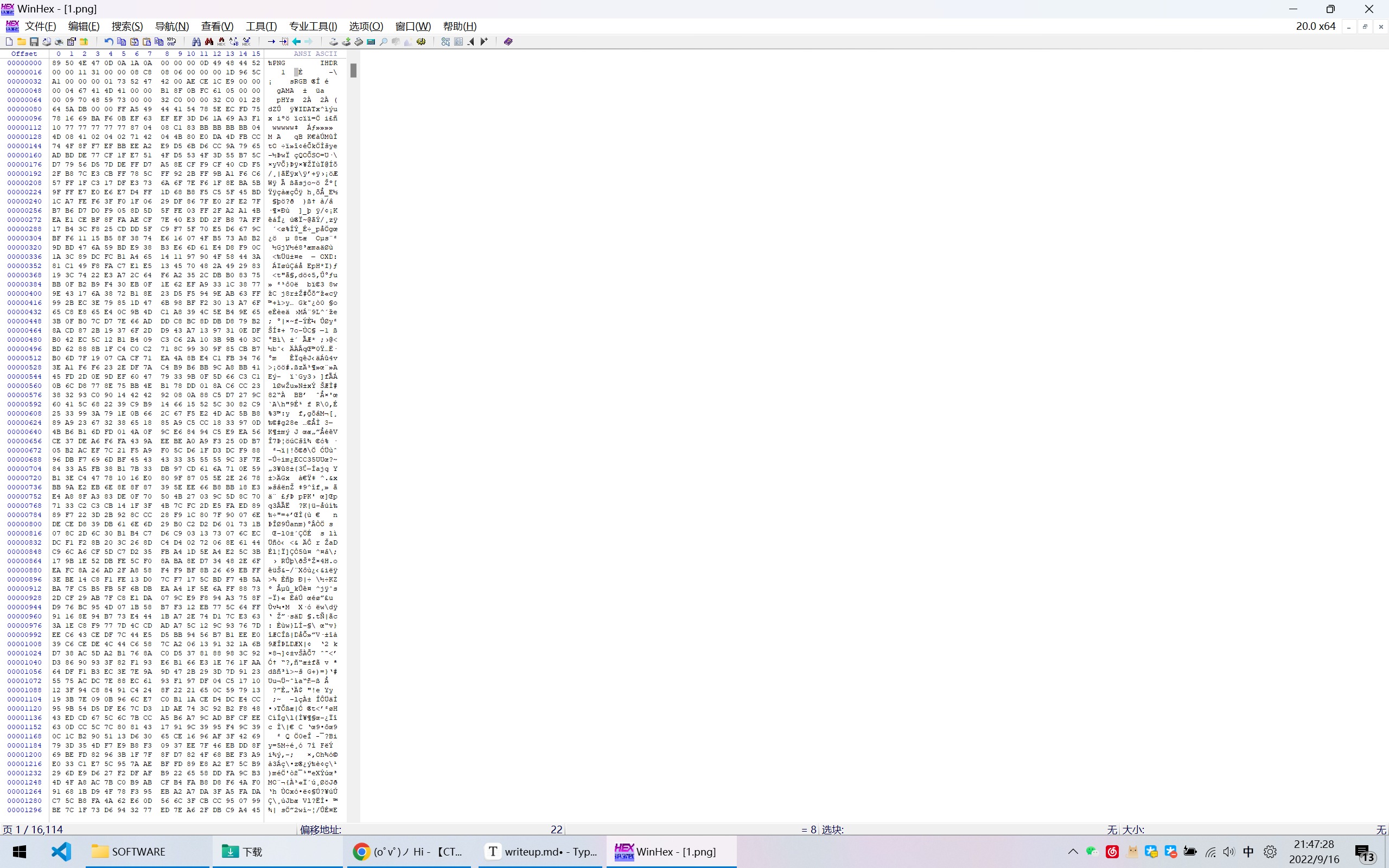Click the hex view vertical scrollbar thumb
Viewport: 1389px width, 868px height.
pos(354,71)
